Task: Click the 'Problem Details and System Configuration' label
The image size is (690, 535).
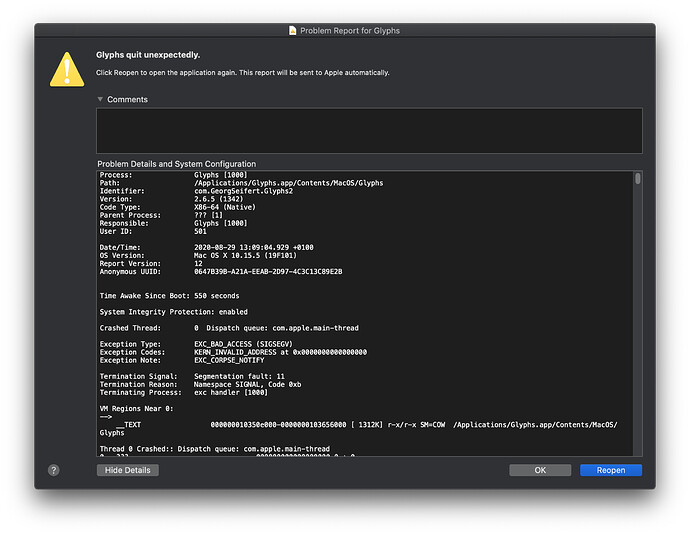Action: tap(176, 164)
